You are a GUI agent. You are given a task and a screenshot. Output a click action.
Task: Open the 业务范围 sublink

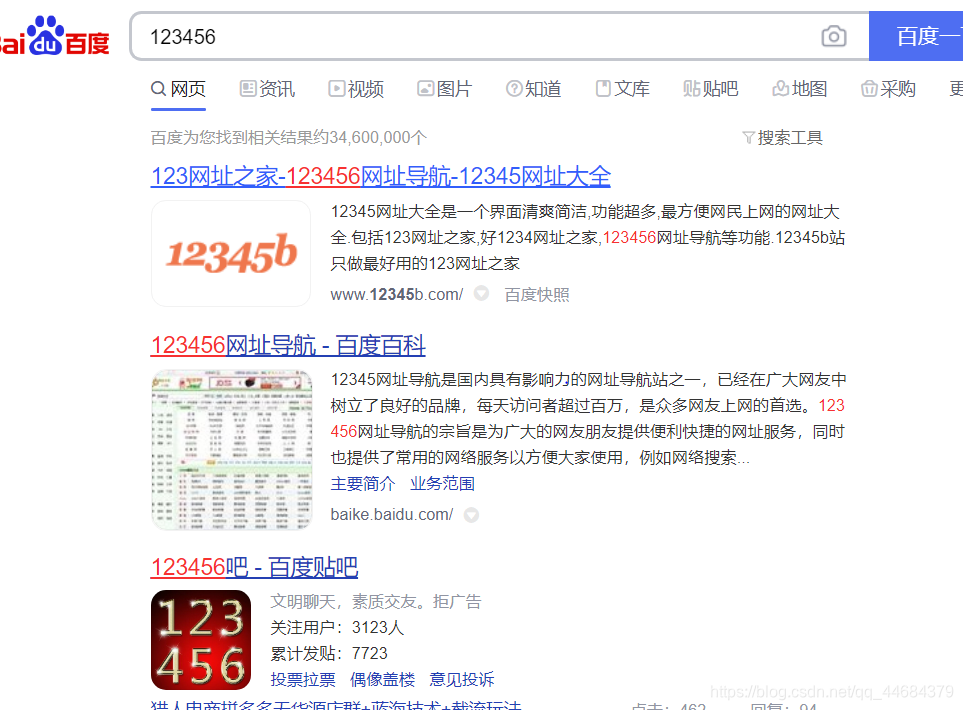coord(442,484)
